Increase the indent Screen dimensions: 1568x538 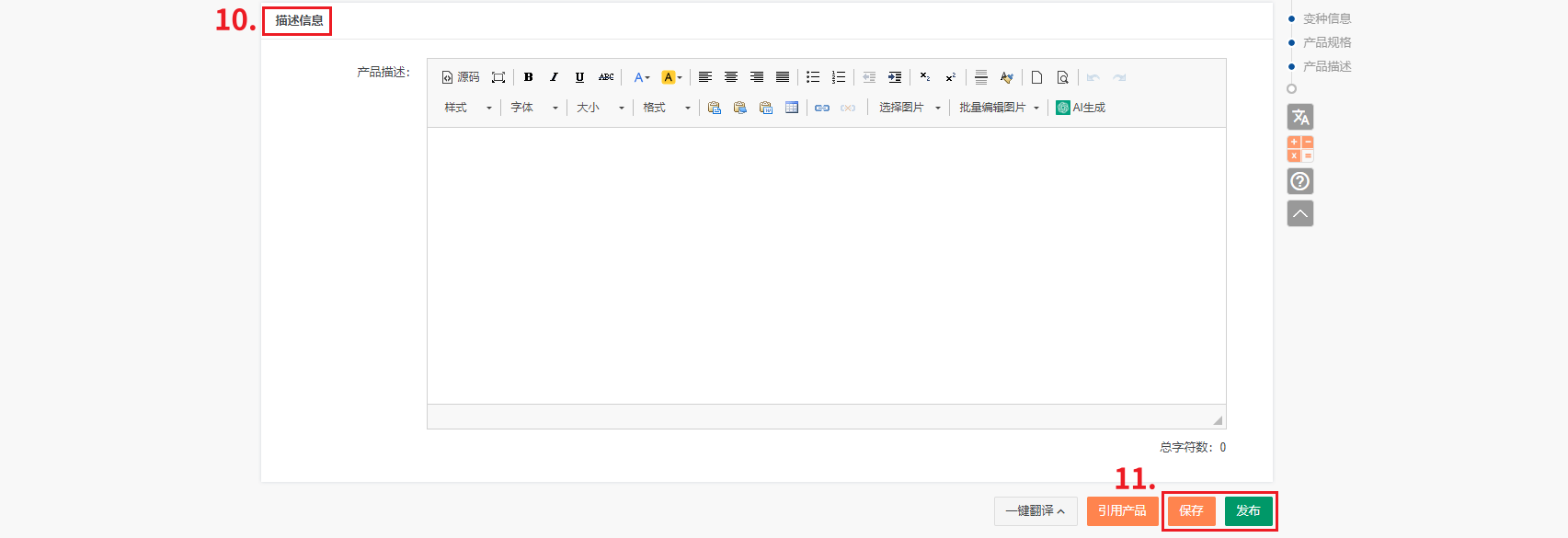(895, 77)
